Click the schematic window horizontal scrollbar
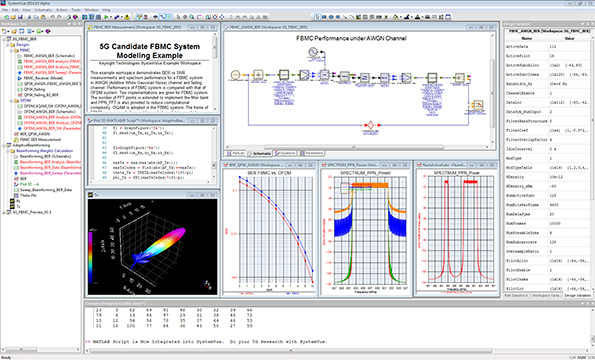The width and height of the screenshot is (595, 360). coord(354,147)
